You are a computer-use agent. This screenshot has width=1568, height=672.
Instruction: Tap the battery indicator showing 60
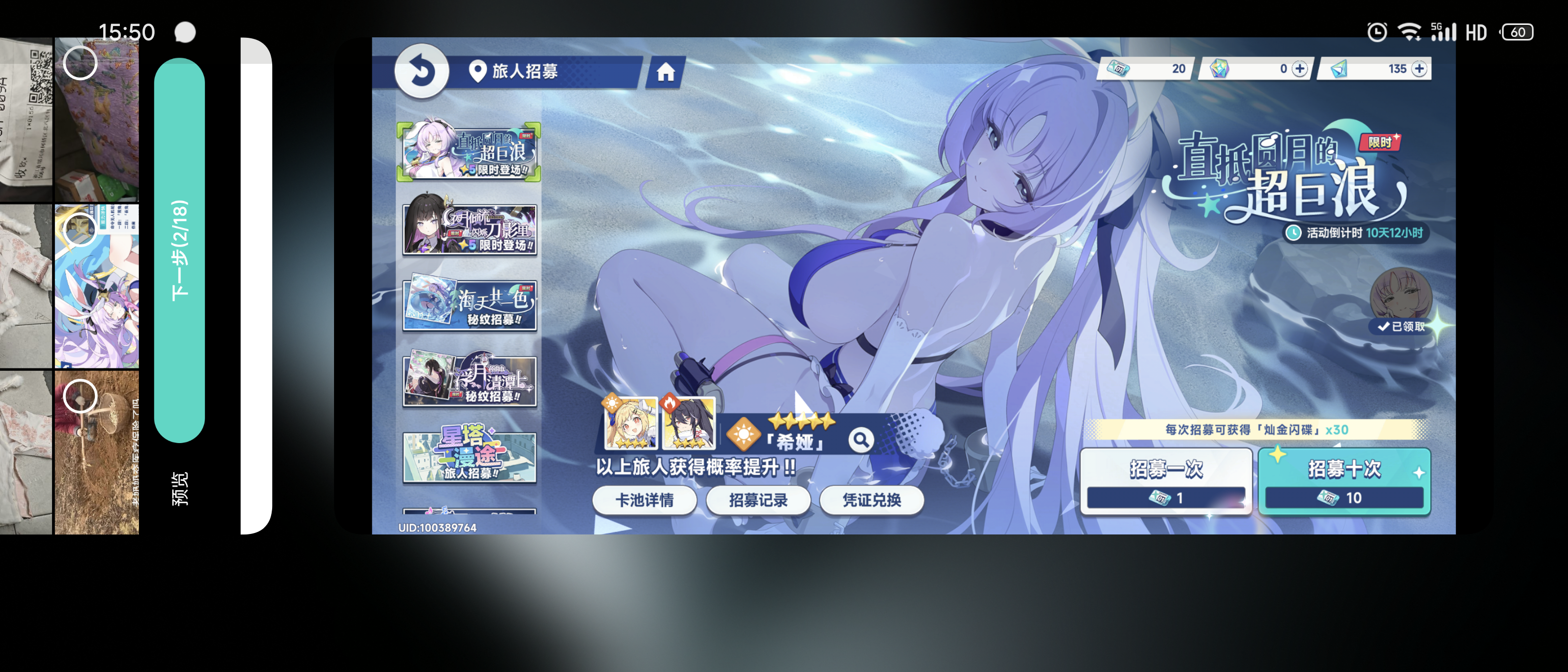(1517, 32)
